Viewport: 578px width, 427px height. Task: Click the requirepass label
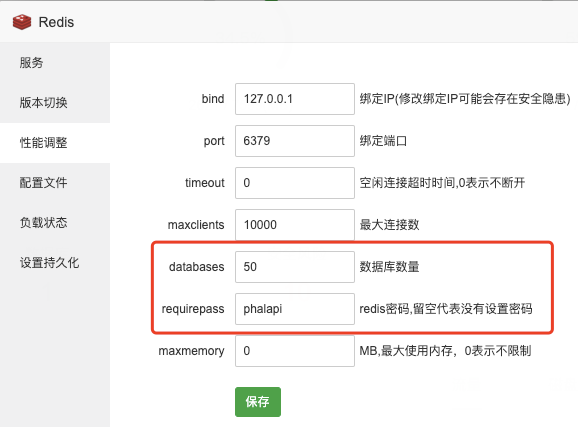[x=193, y=309]
